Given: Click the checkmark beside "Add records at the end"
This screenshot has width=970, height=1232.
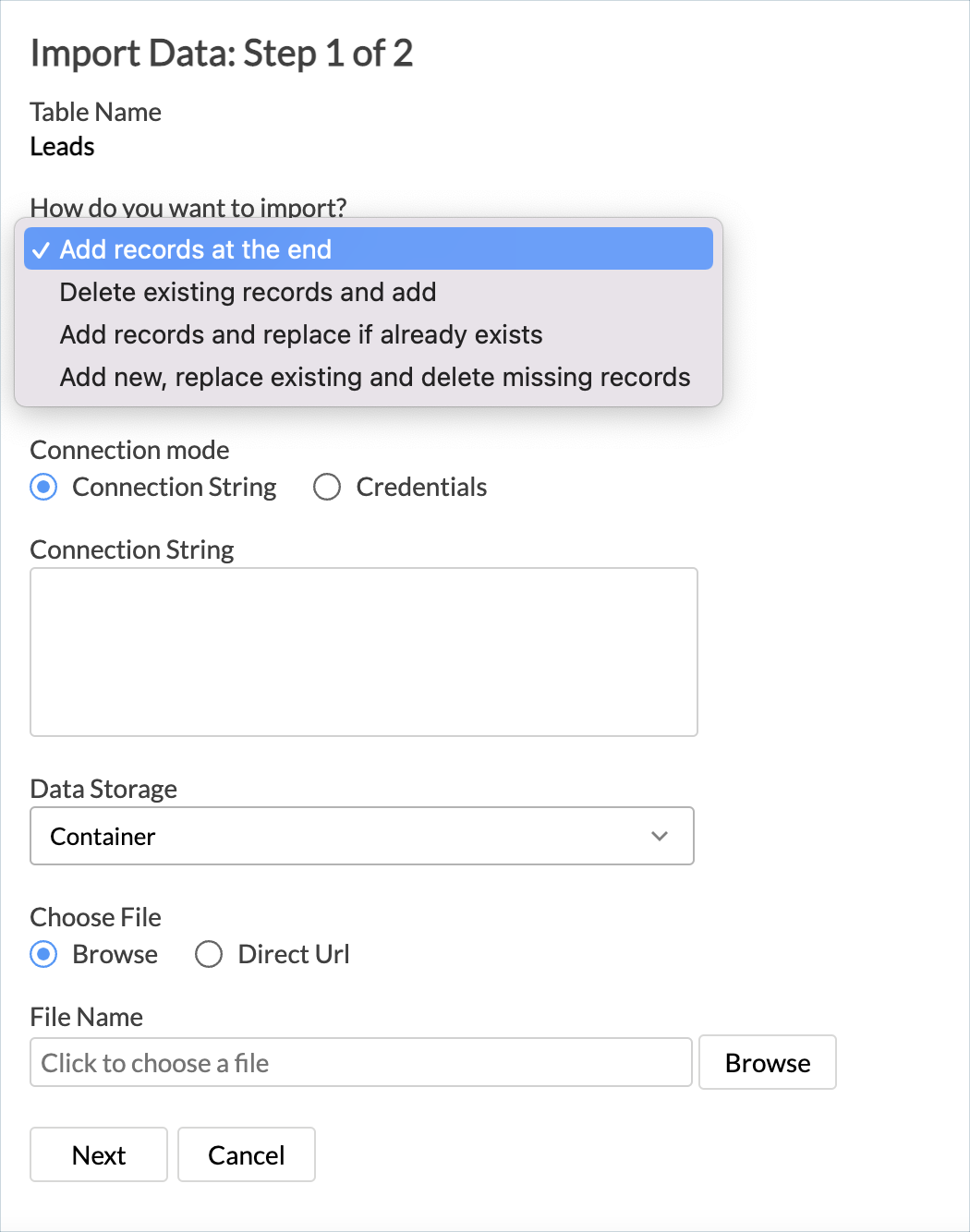Looking at the screenshot, I should coord(41,248).
